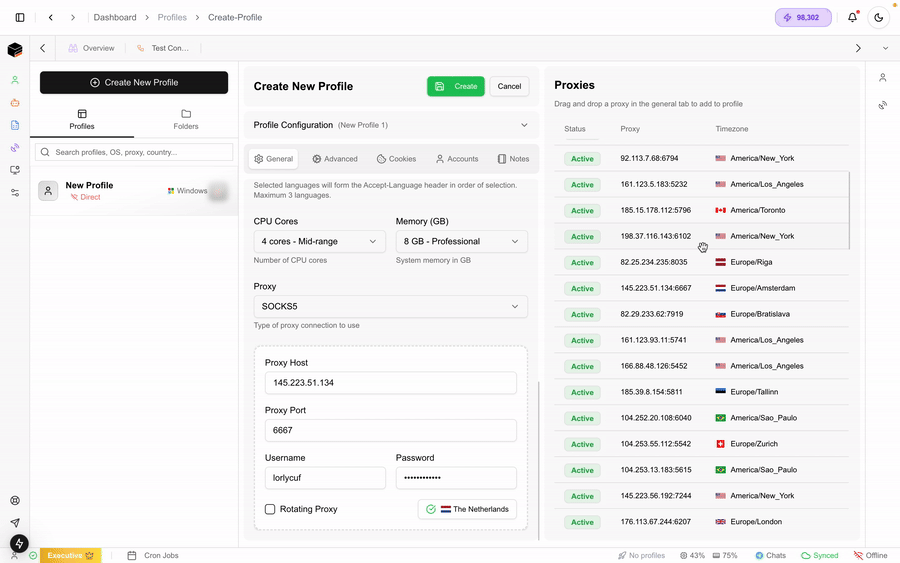The height and width of the screenshot is (563, 900).
Task: Toggle the sidebar panel icon at top left
Action: click(x=20, y=17)
